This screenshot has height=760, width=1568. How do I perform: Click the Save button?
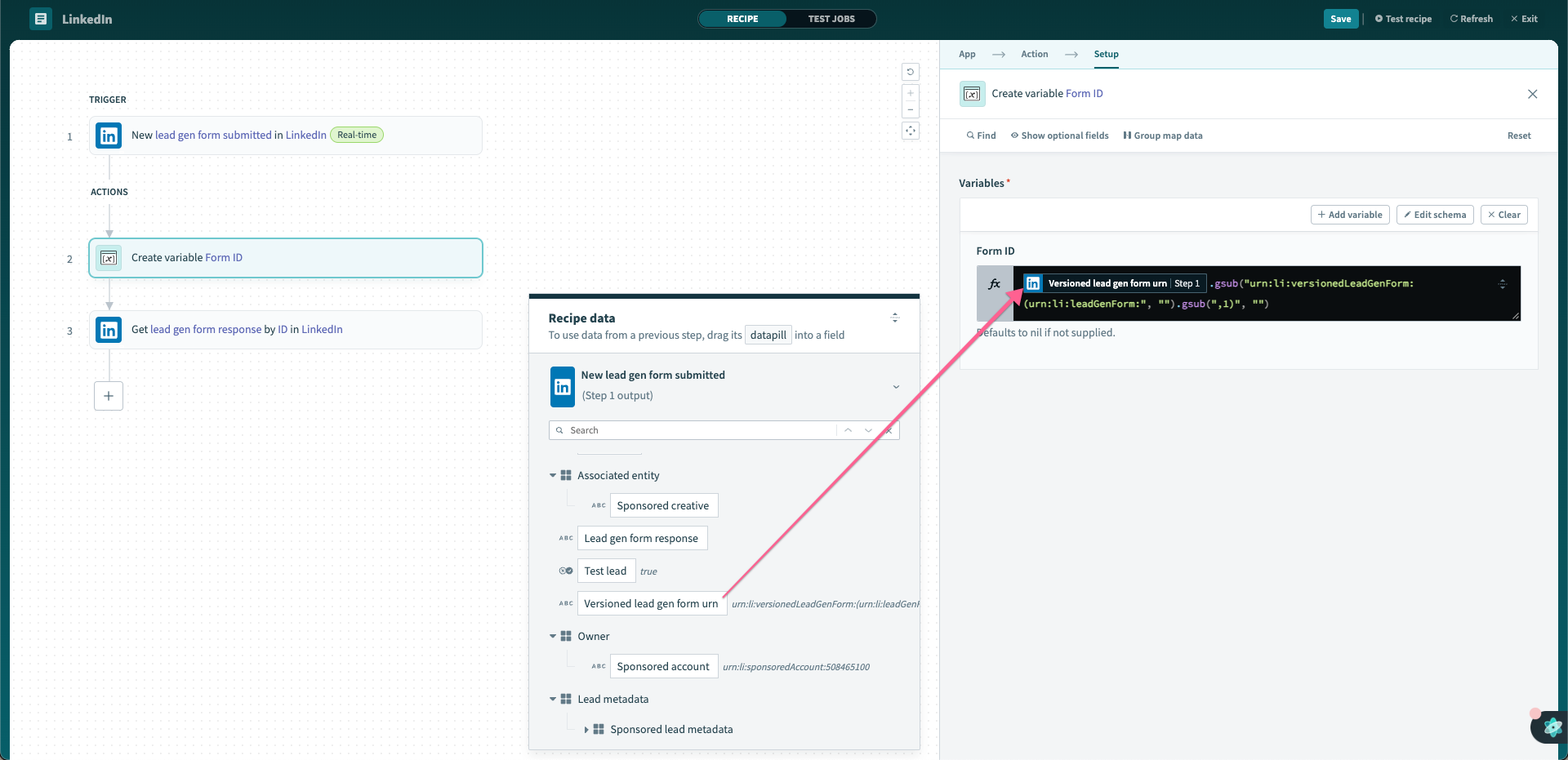pos(1340,18)
